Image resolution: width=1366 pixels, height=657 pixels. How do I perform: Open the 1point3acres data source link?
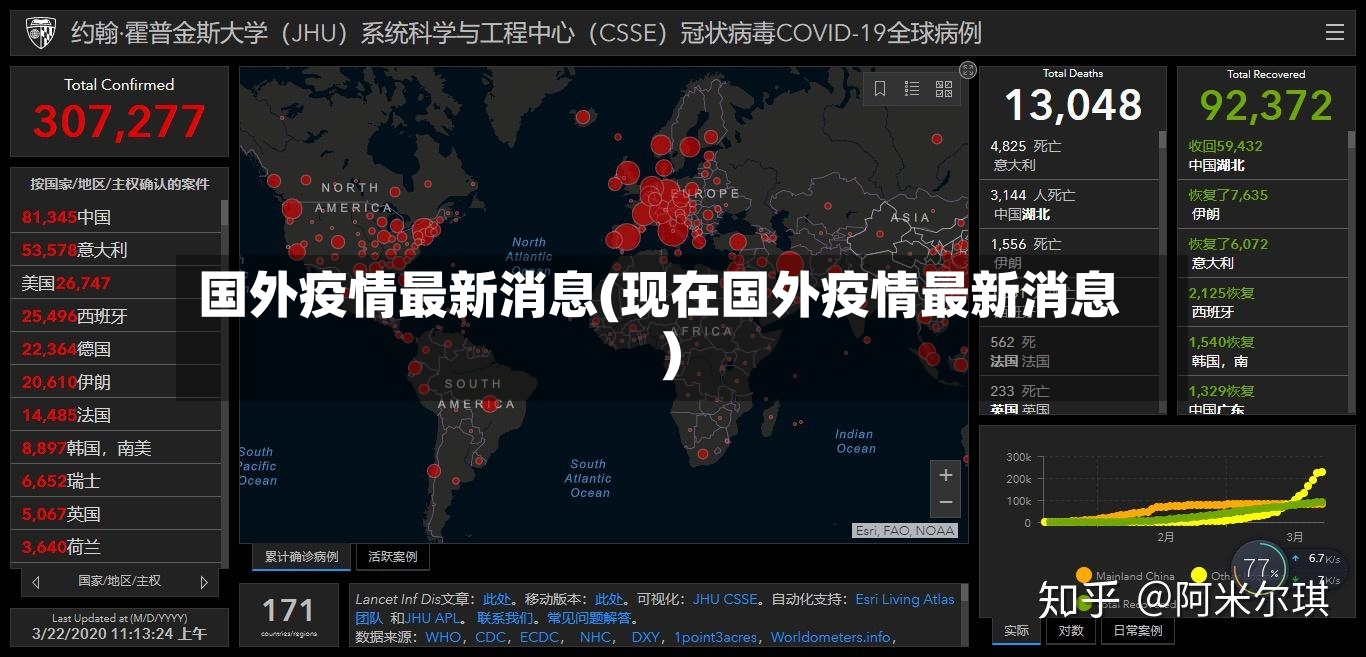pos(717,637)
